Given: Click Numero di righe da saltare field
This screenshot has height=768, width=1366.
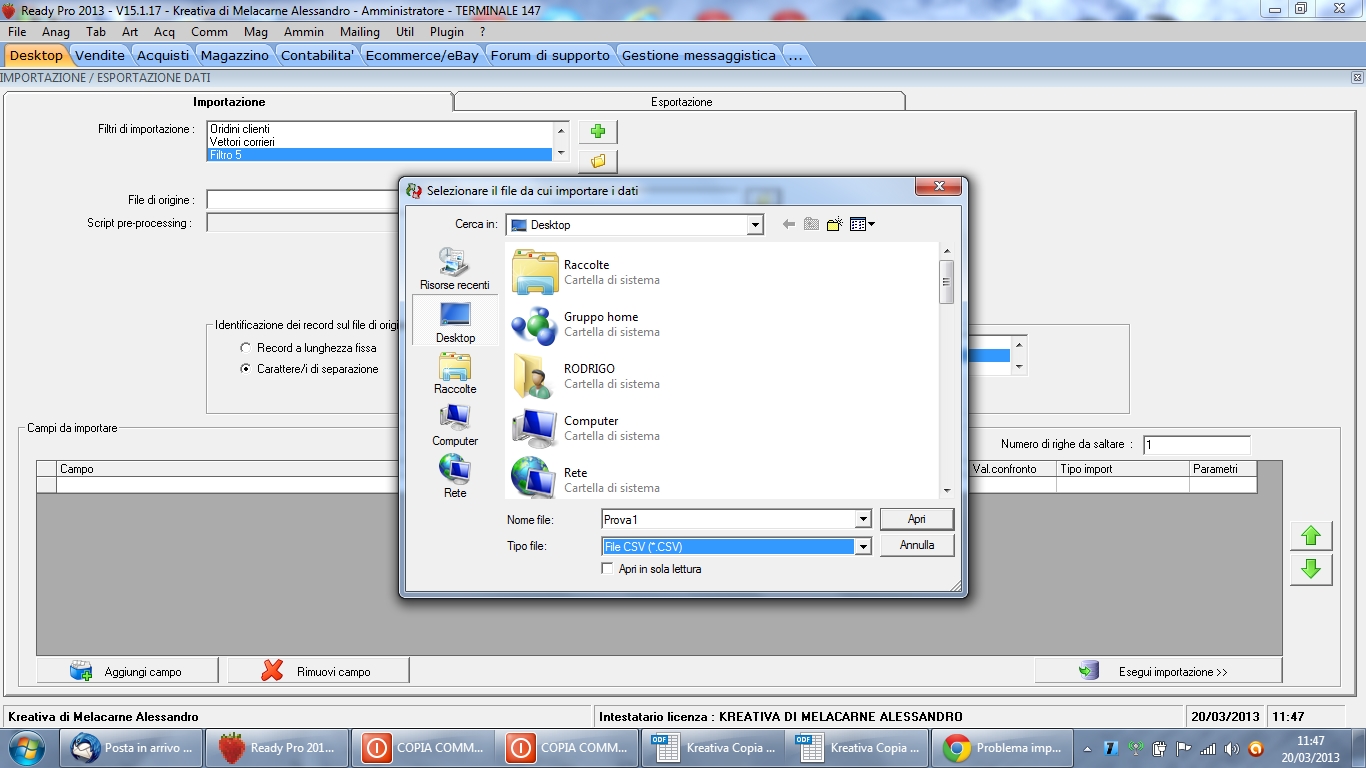Looking at the screenshot, I should pos(1196,445).
